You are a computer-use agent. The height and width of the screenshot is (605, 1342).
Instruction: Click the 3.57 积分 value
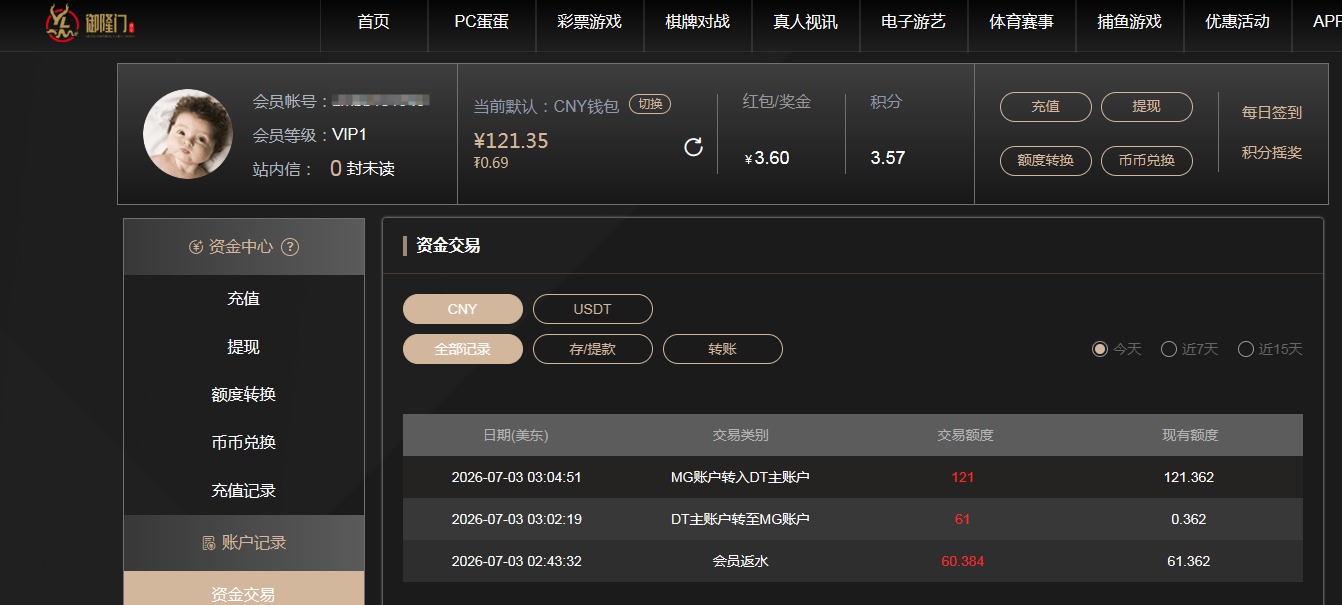888,158
